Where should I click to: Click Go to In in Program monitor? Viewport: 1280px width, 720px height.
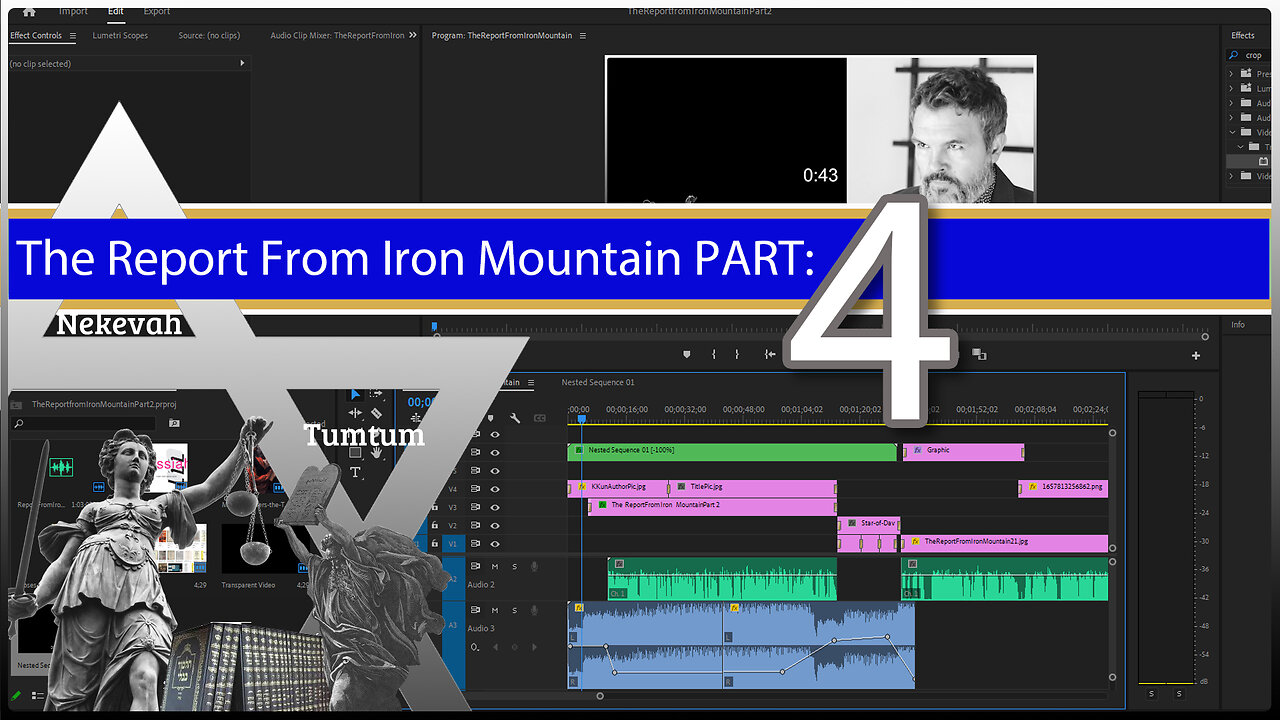[x=770, y=354]
